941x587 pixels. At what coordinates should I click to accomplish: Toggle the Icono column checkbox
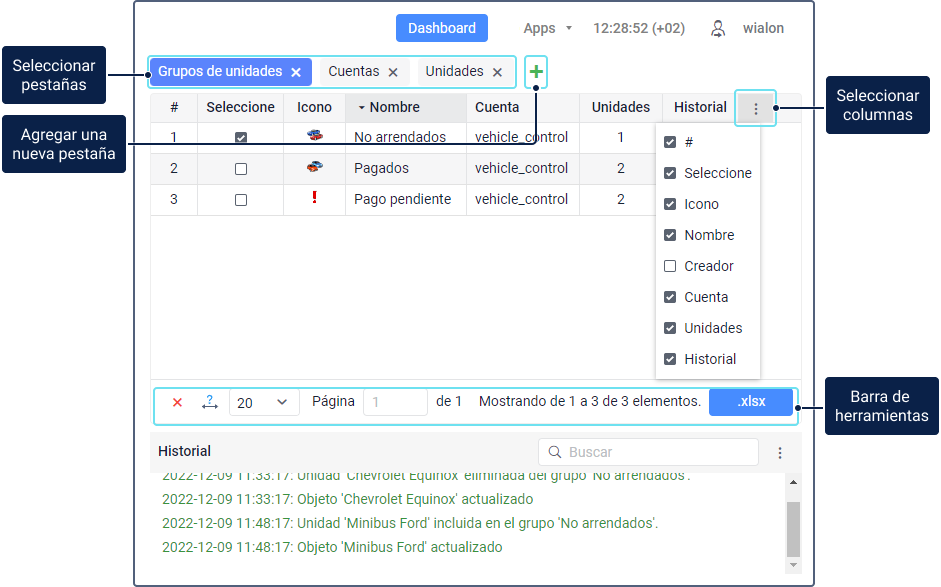(670, 204)
